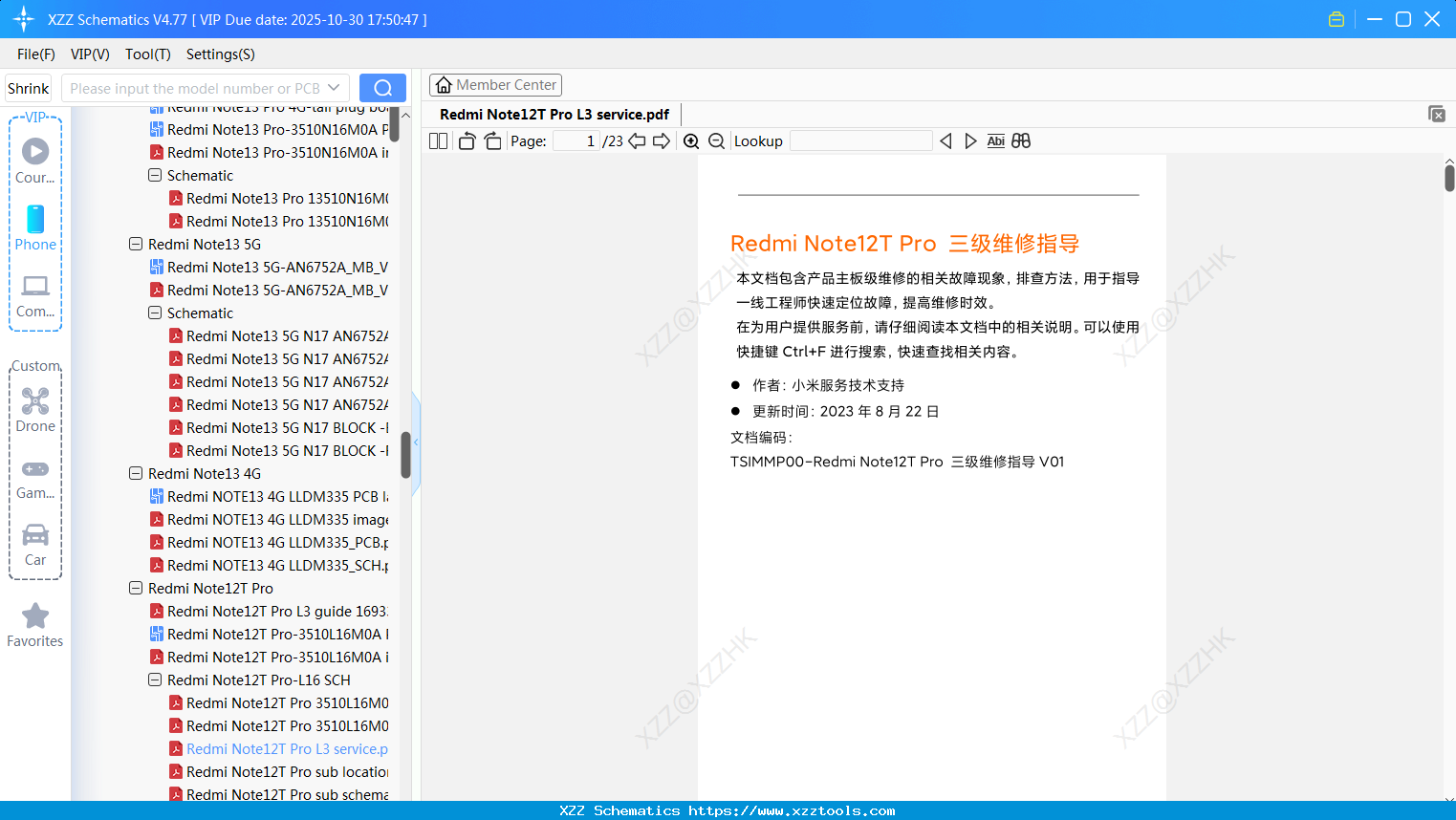
Task: Rotate the PDF page clockwise
Action: [x=492, y=140]
